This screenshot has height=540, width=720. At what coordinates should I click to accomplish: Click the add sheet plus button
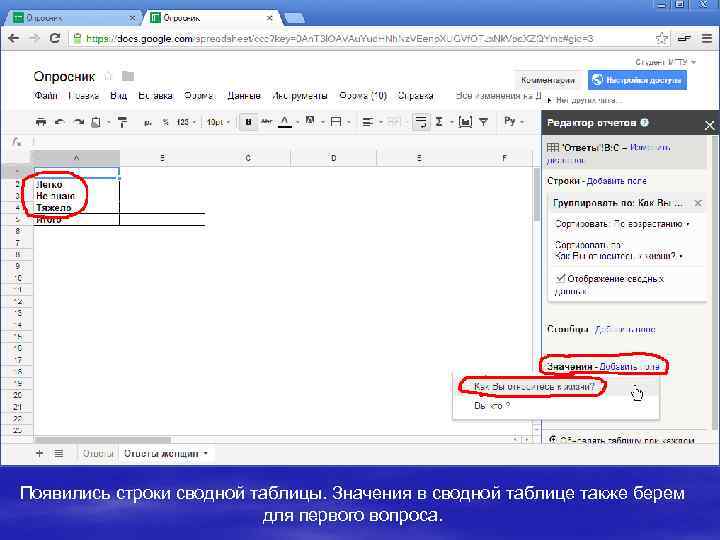click(39, 453)
